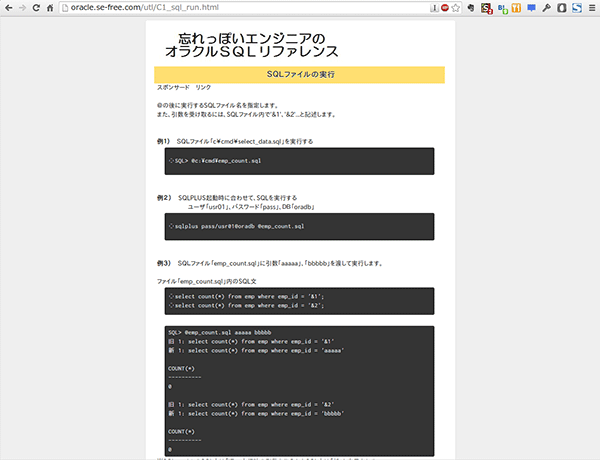Go forward with the browser forward arrow

[22, 8]
